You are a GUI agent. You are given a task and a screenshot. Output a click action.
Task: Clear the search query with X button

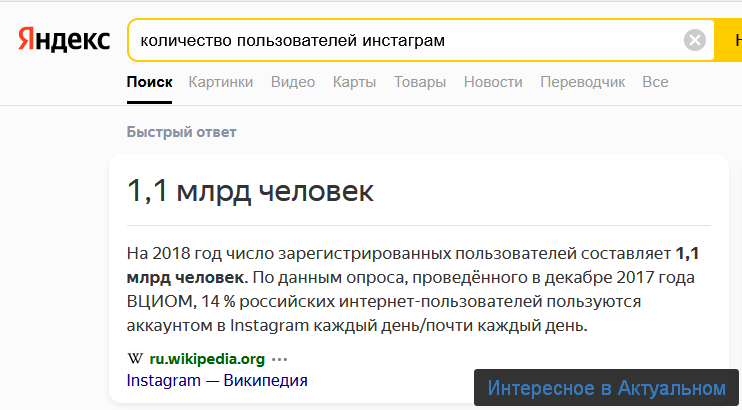tap(695, 40)
